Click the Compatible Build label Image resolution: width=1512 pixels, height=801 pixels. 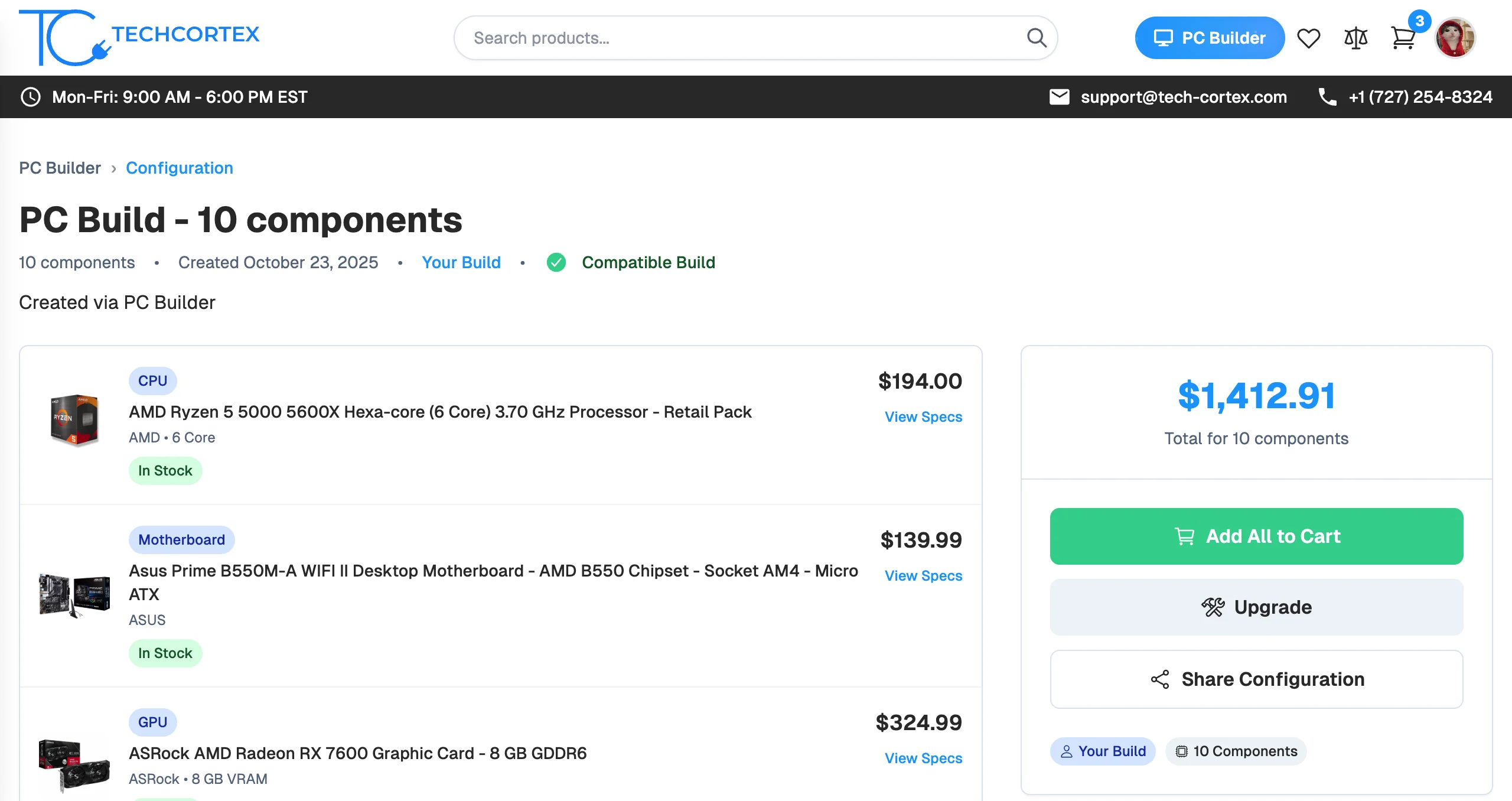[648, 262]
